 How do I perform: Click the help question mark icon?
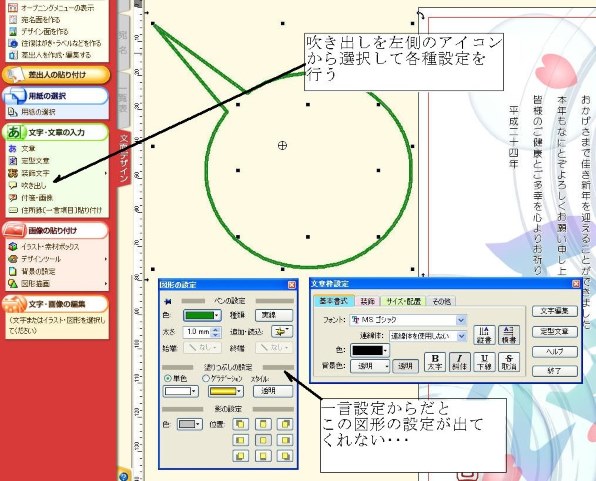[123, 476]
